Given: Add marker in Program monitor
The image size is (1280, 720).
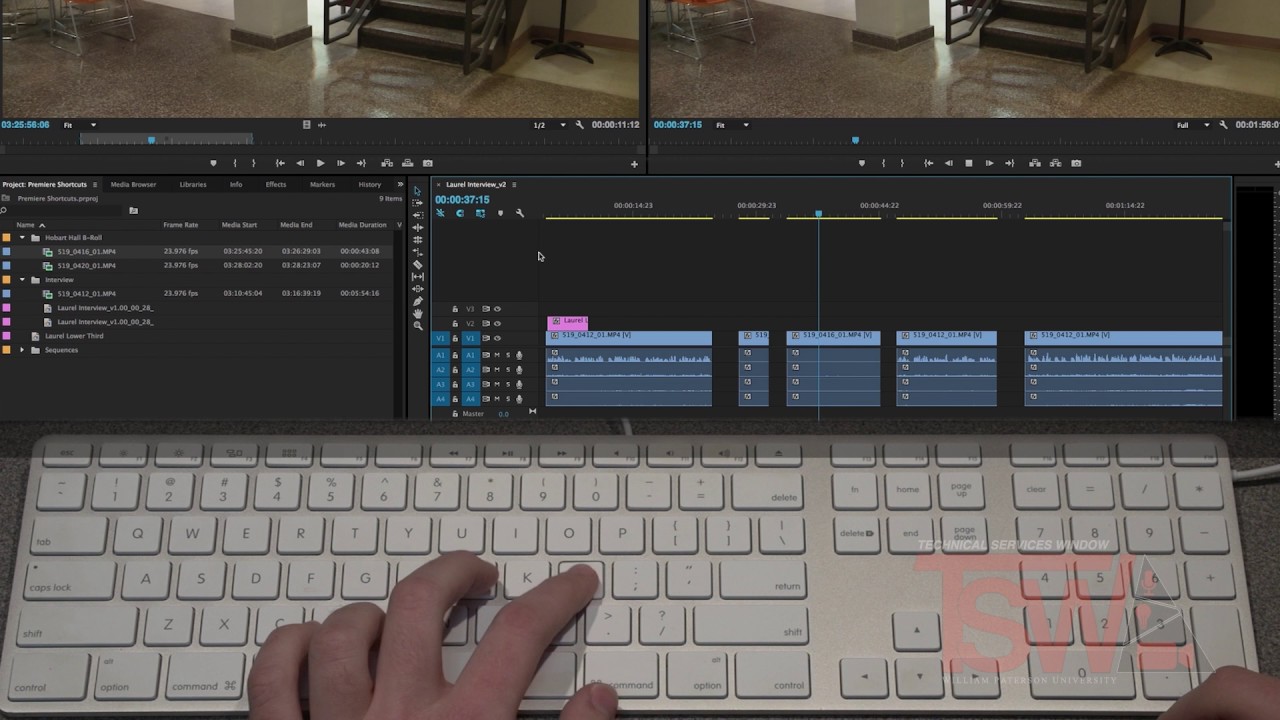Looking at the screenshot, I should coord(862,163).
